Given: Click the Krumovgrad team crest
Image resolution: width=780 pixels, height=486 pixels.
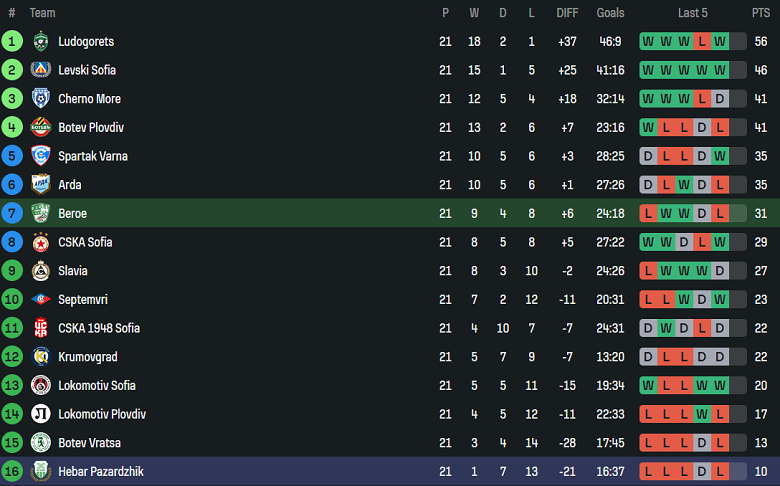Looking at the screenshot, I should click(x=41, y=357).
